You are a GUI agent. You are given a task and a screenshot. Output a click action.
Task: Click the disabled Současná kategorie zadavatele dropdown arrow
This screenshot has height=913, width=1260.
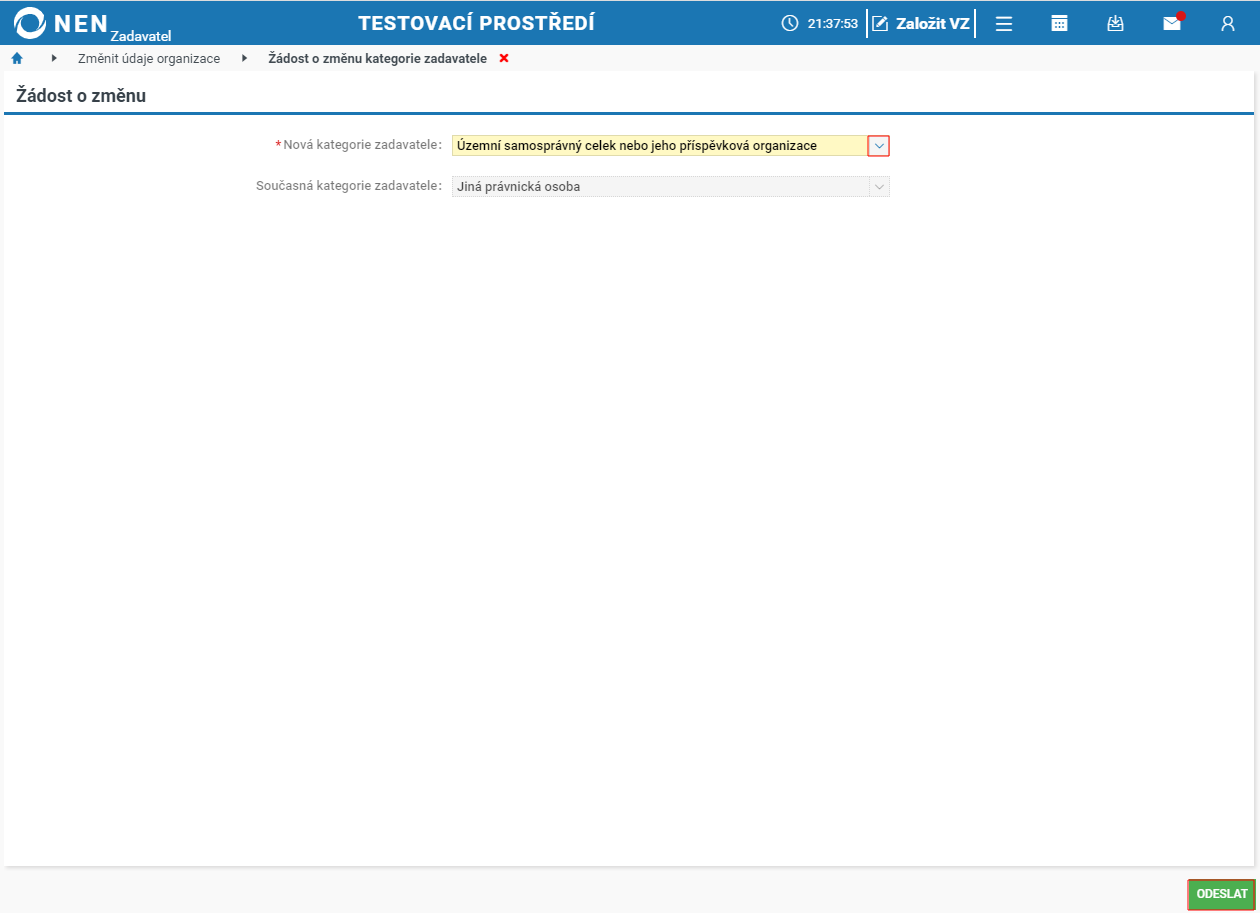click(x=879, y=186)
